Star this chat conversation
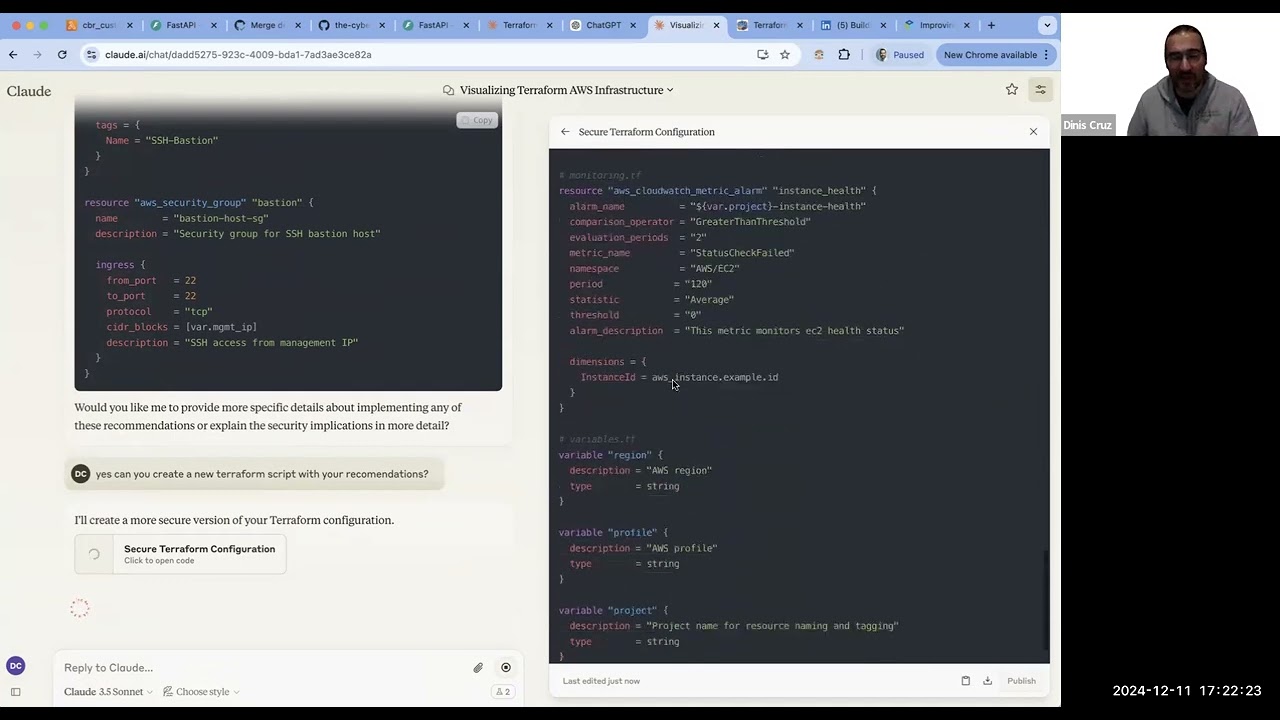 coord(1012,90)
